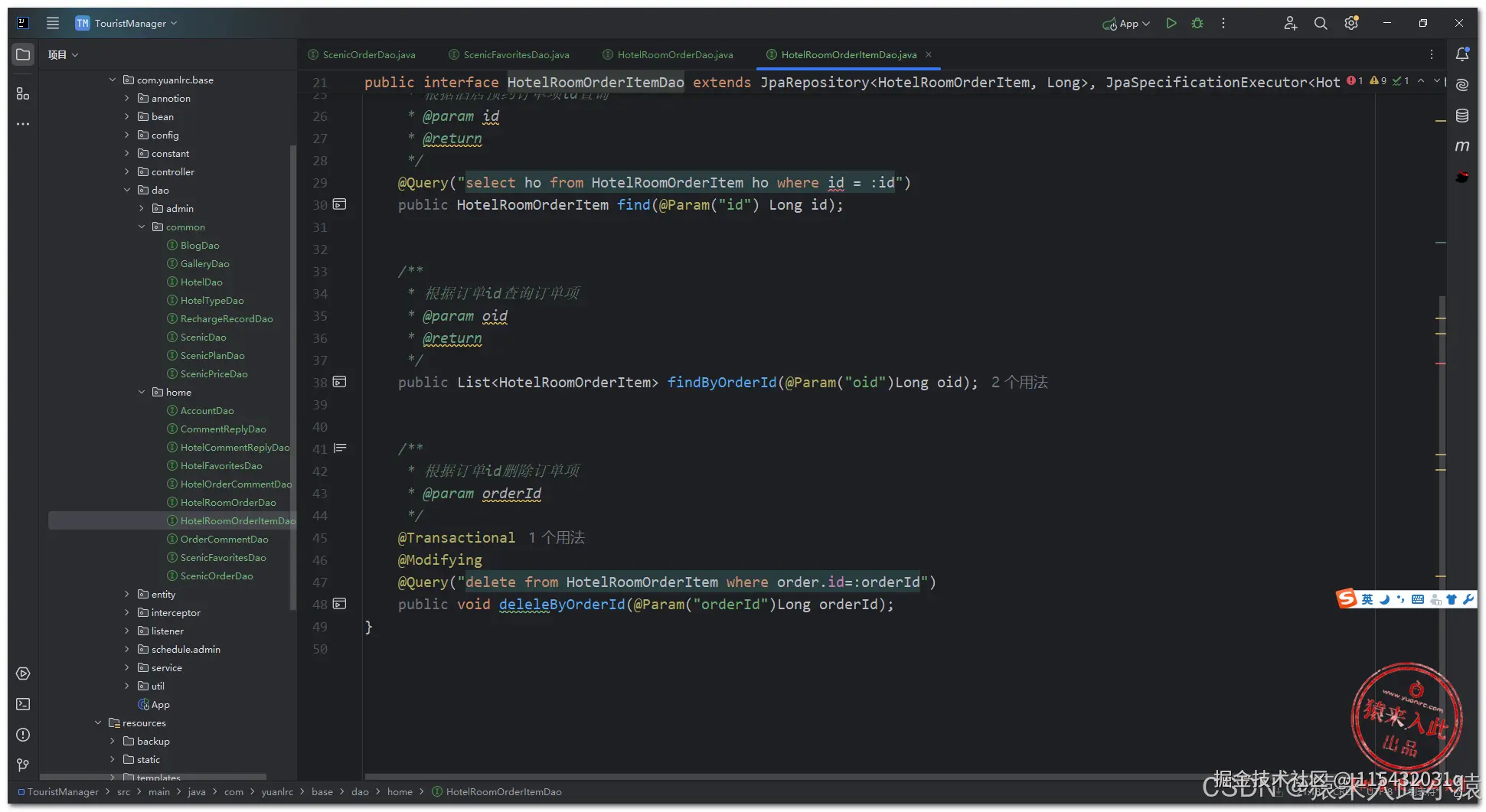Select HotelTypeDao in the tree

[x=212, y=300]
